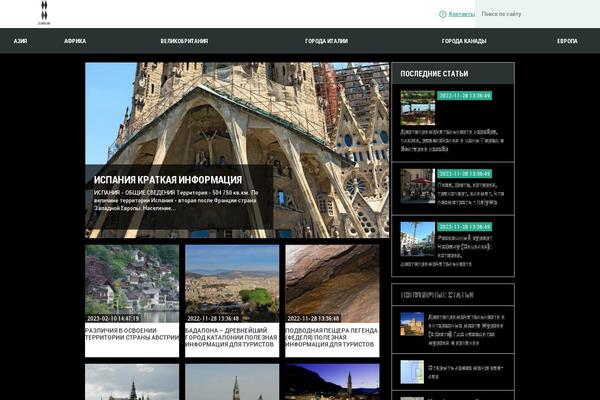
Task: Open the Азия menu item
Action: tap(20, 41)
